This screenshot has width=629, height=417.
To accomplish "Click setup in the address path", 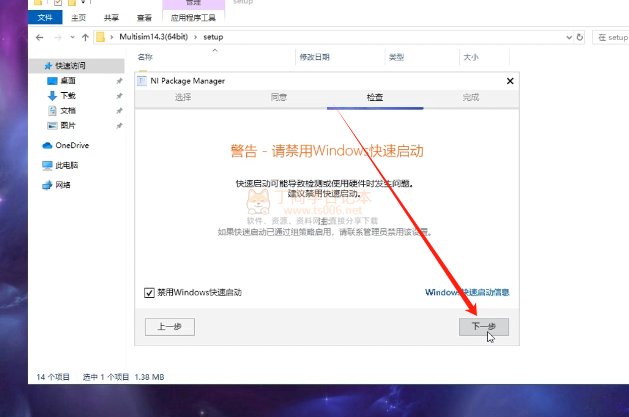I will 213,37.
